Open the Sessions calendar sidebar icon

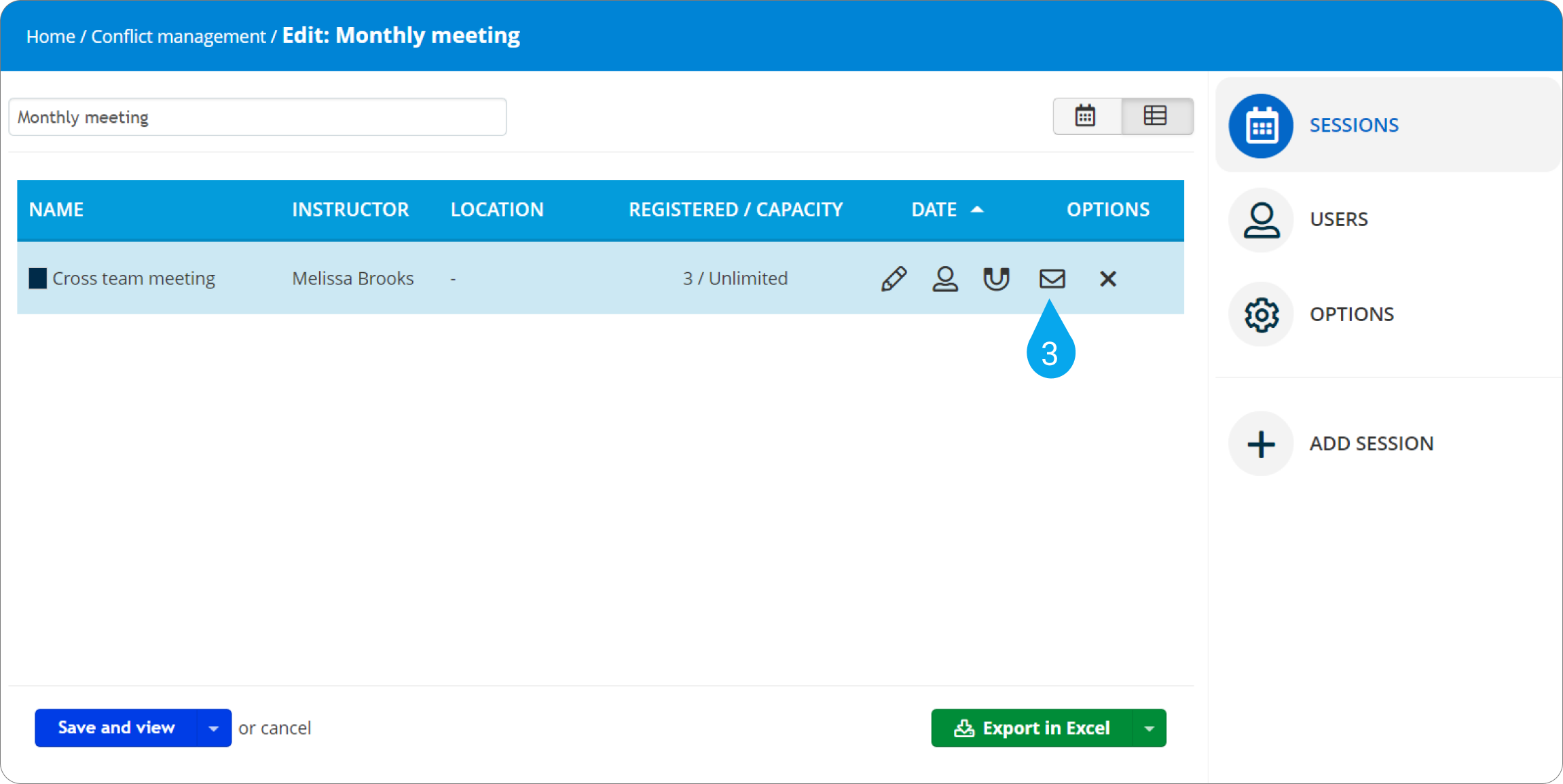[1261, 126]
